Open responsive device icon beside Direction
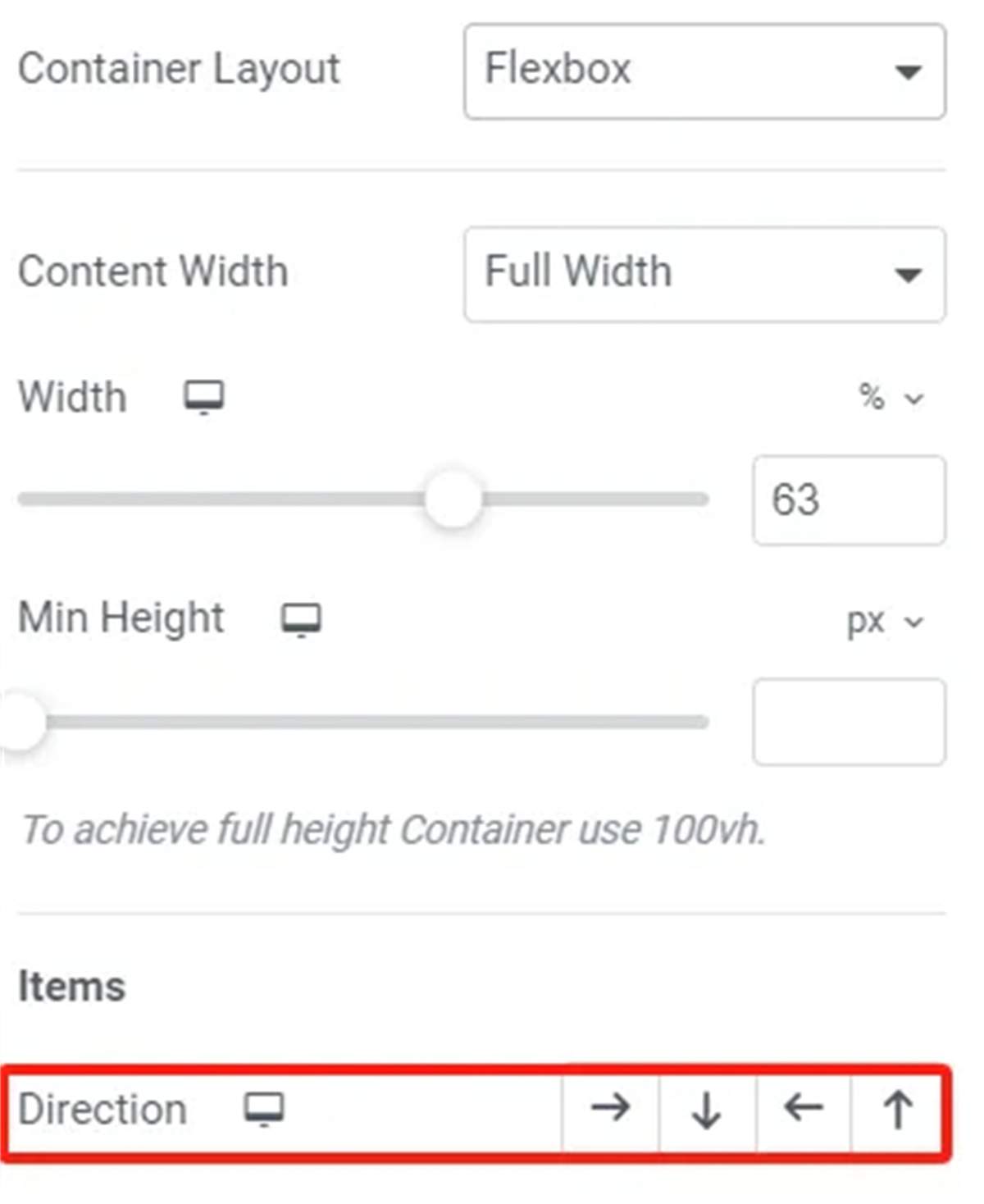 point(263,1110)
